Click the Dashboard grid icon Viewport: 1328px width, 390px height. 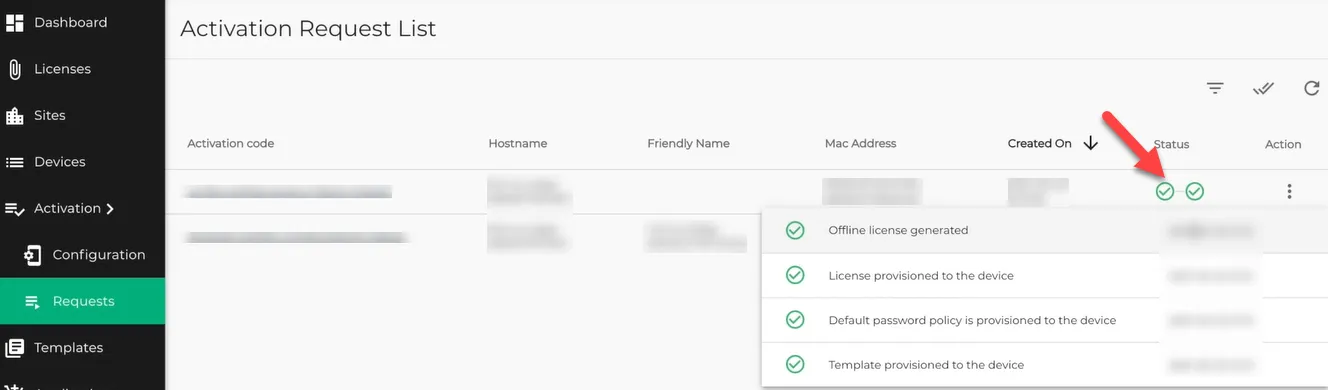(x=15, y=22)
